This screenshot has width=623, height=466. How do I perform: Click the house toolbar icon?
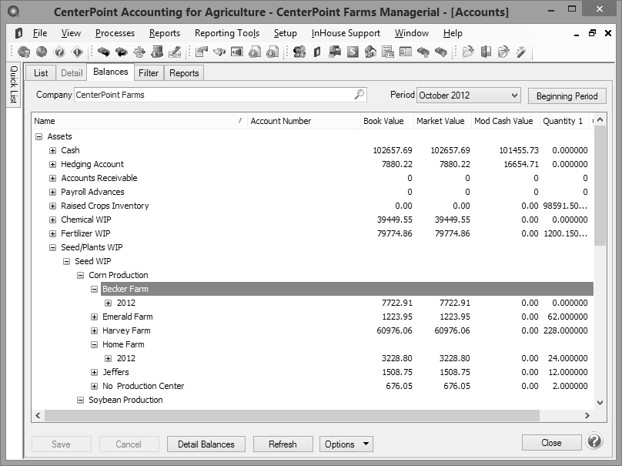point(370,52)
